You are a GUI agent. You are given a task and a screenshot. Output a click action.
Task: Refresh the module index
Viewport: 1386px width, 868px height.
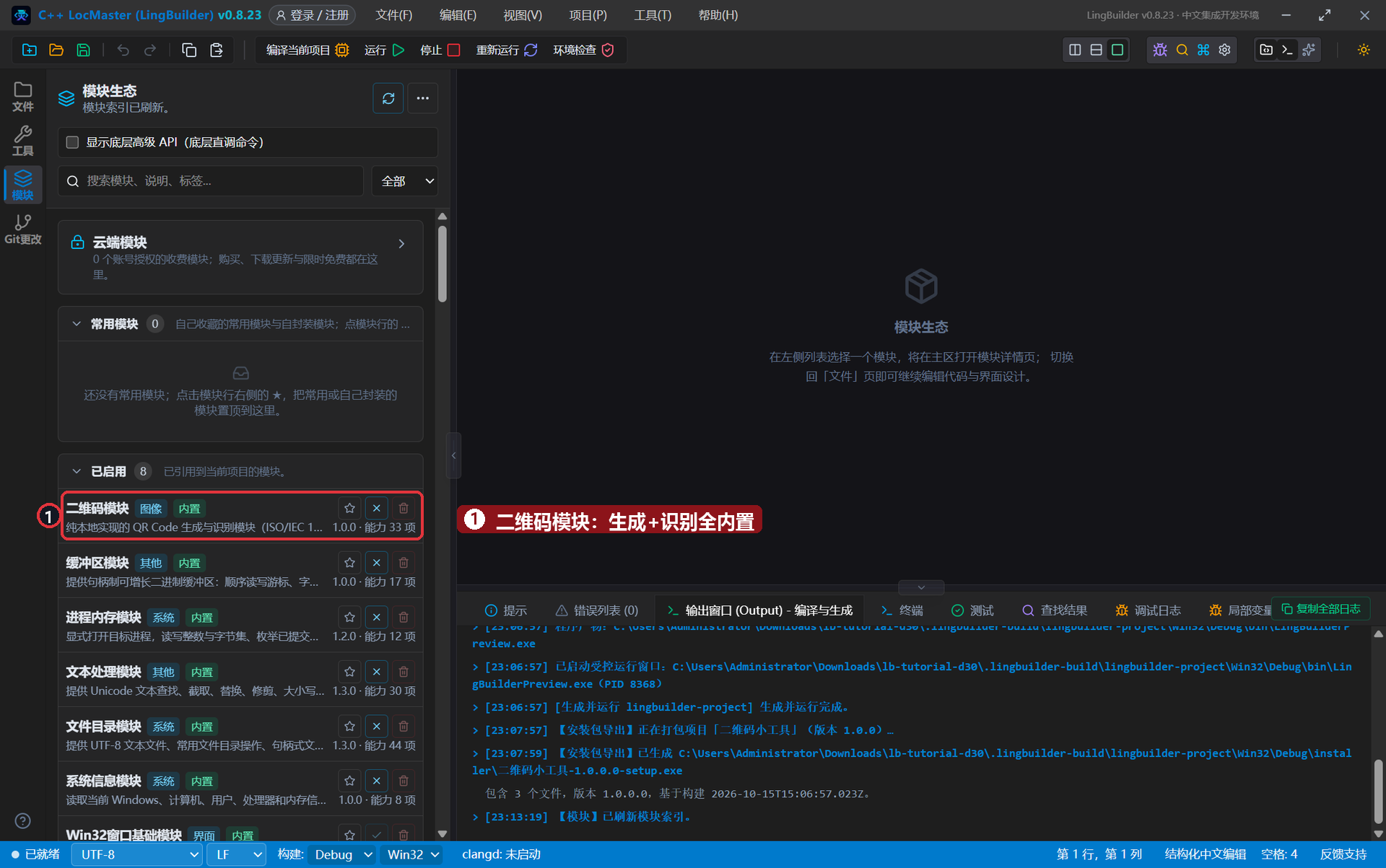pyautogui.click(x=388, y=98)
